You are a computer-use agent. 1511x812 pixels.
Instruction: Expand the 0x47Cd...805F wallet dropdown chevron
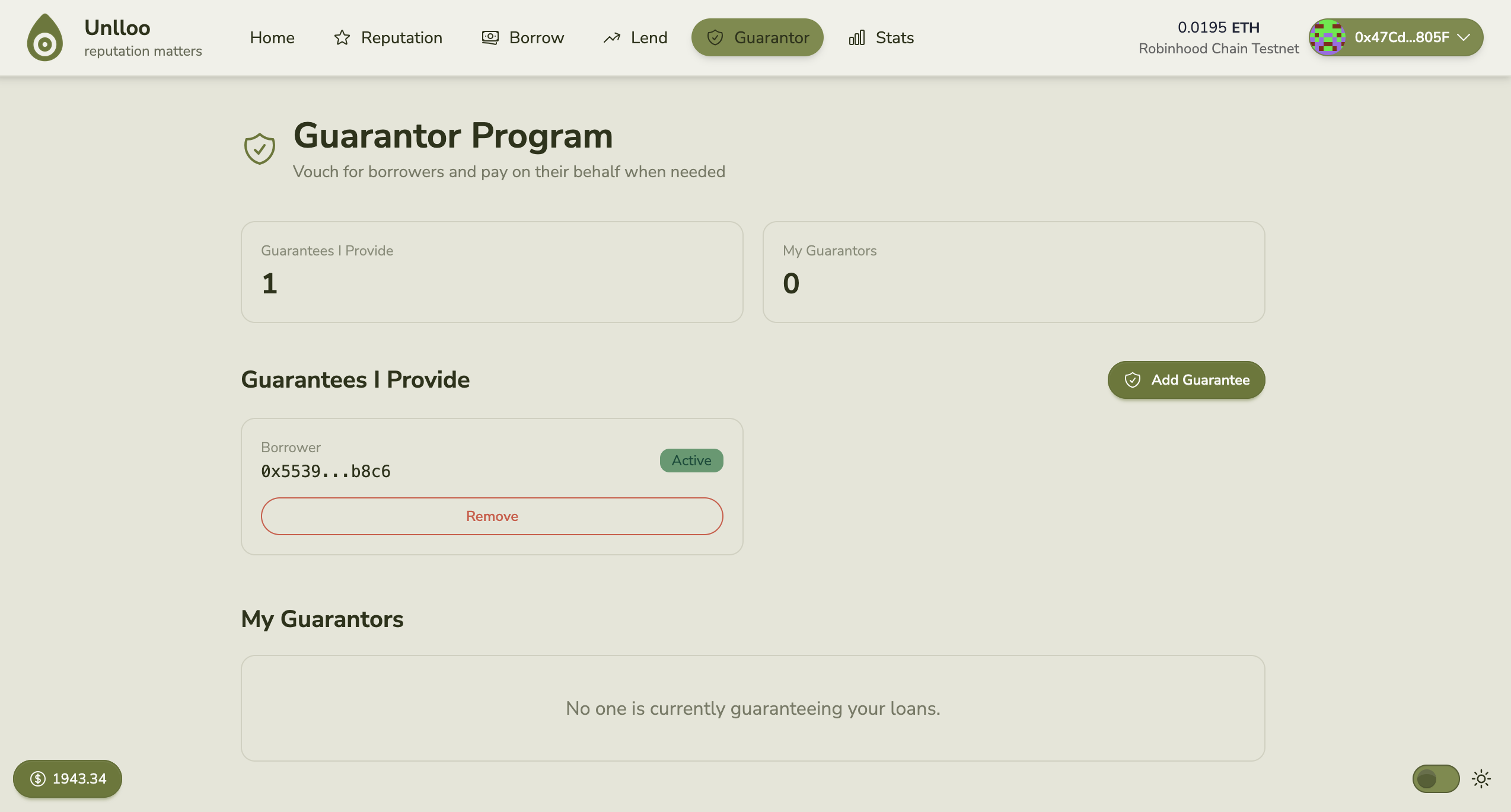[x=1464, y=37]
